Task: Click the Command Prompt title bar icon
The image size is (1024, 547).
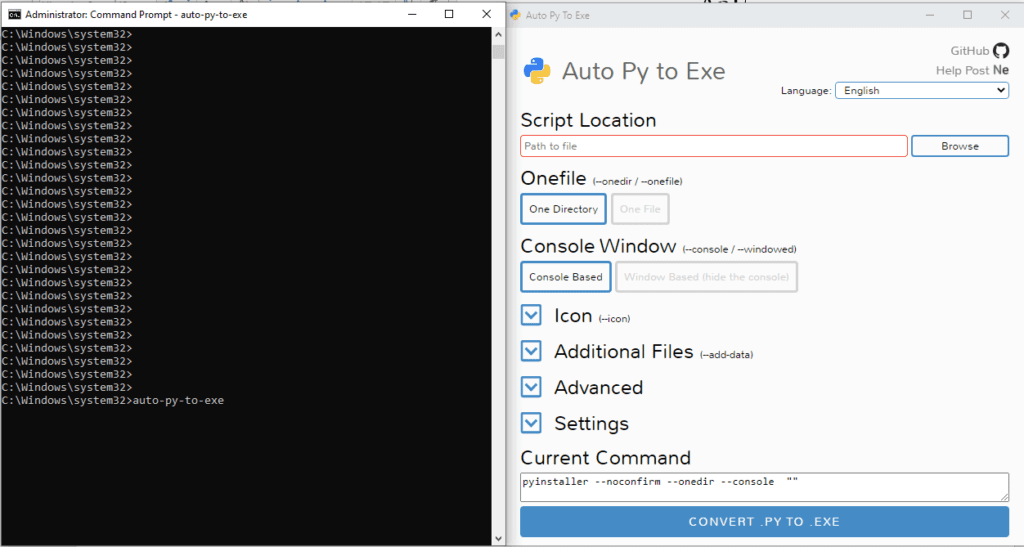Action: coord(14,14)
